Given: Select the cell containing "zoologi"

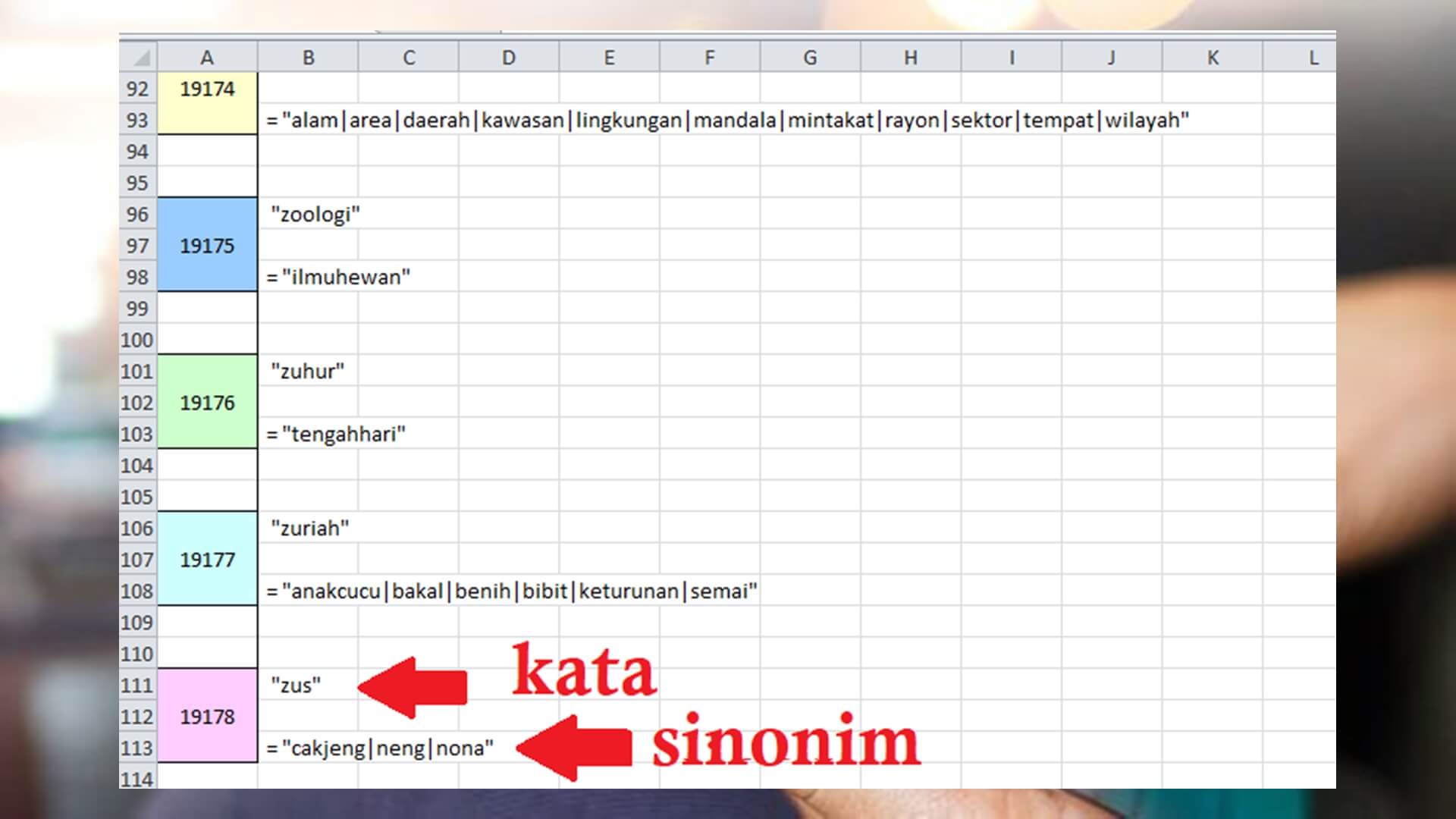Looking at the screenshot, I should point(308,214).
